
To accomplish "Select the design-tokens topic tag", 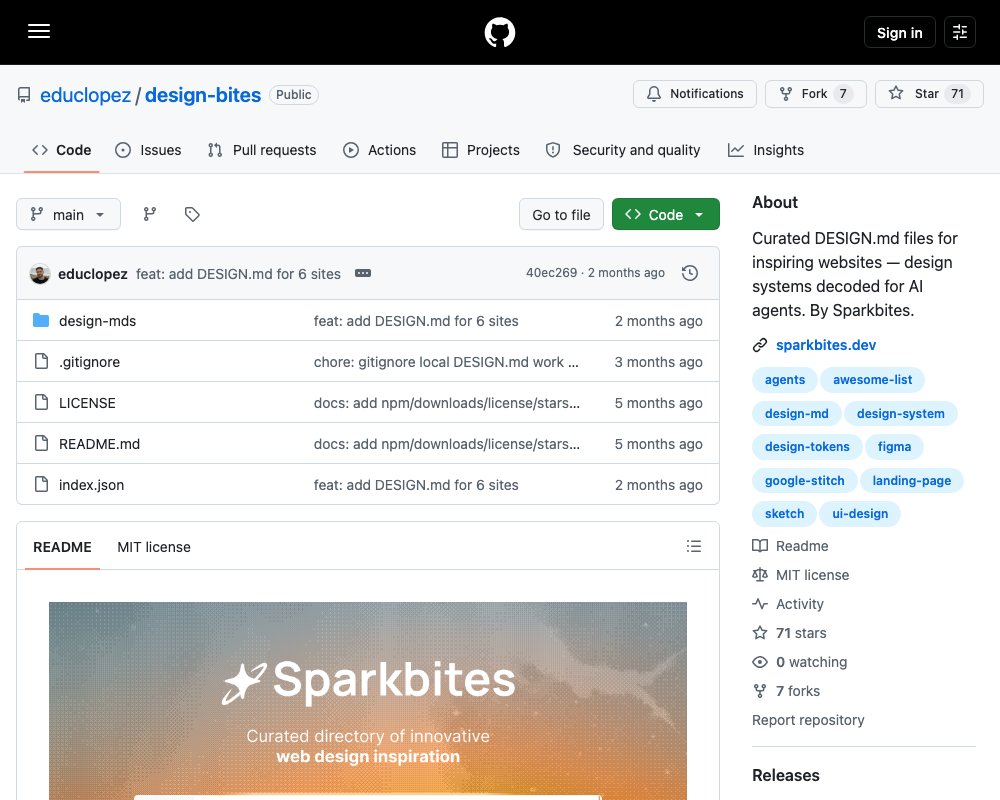I will coord(807,447).
